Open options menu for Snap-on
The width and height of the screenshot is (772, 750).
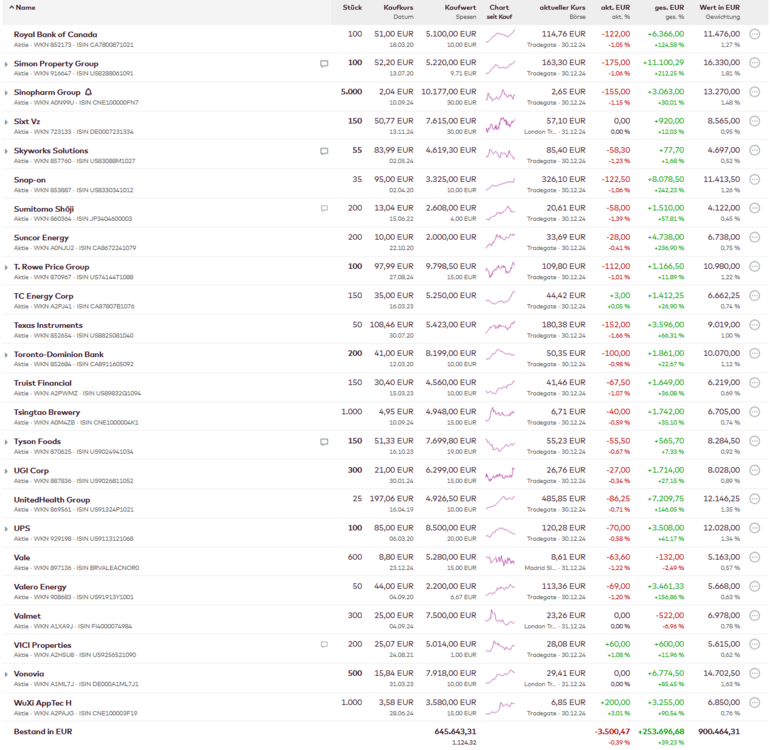pyautogui.click(x=754, y=180)
